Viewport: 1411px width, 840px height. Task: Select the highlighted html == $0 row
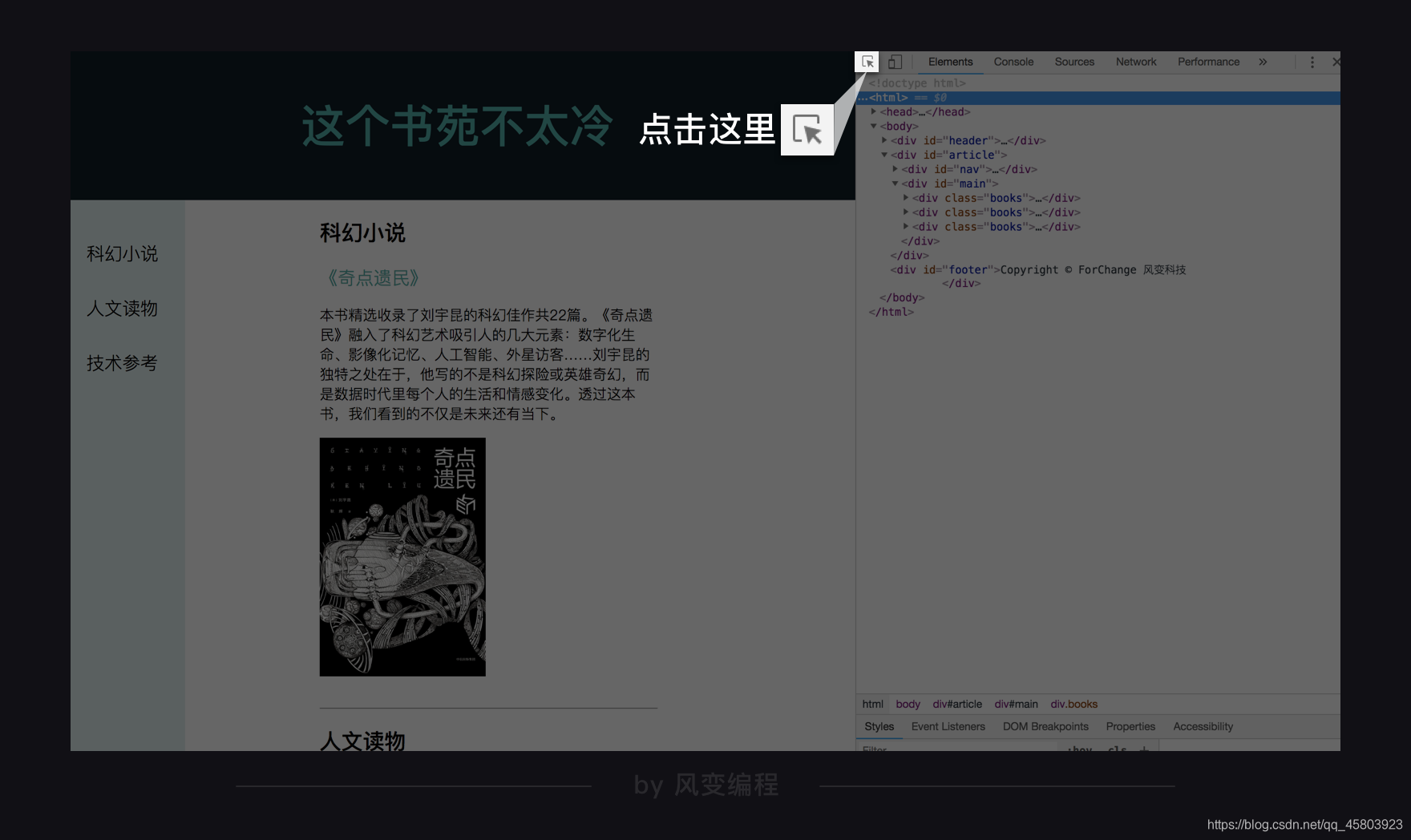tap(1098, 97)
